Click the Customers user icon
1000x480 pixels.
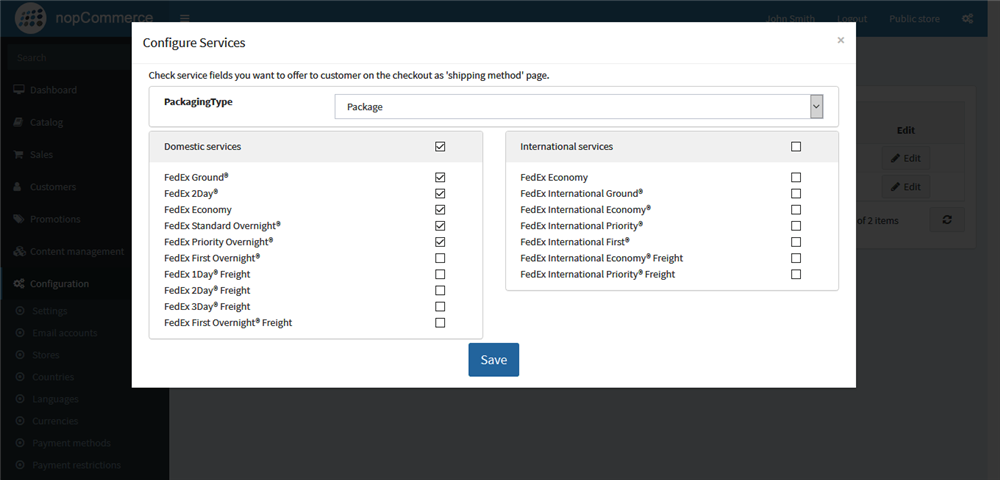pos(18,187)
